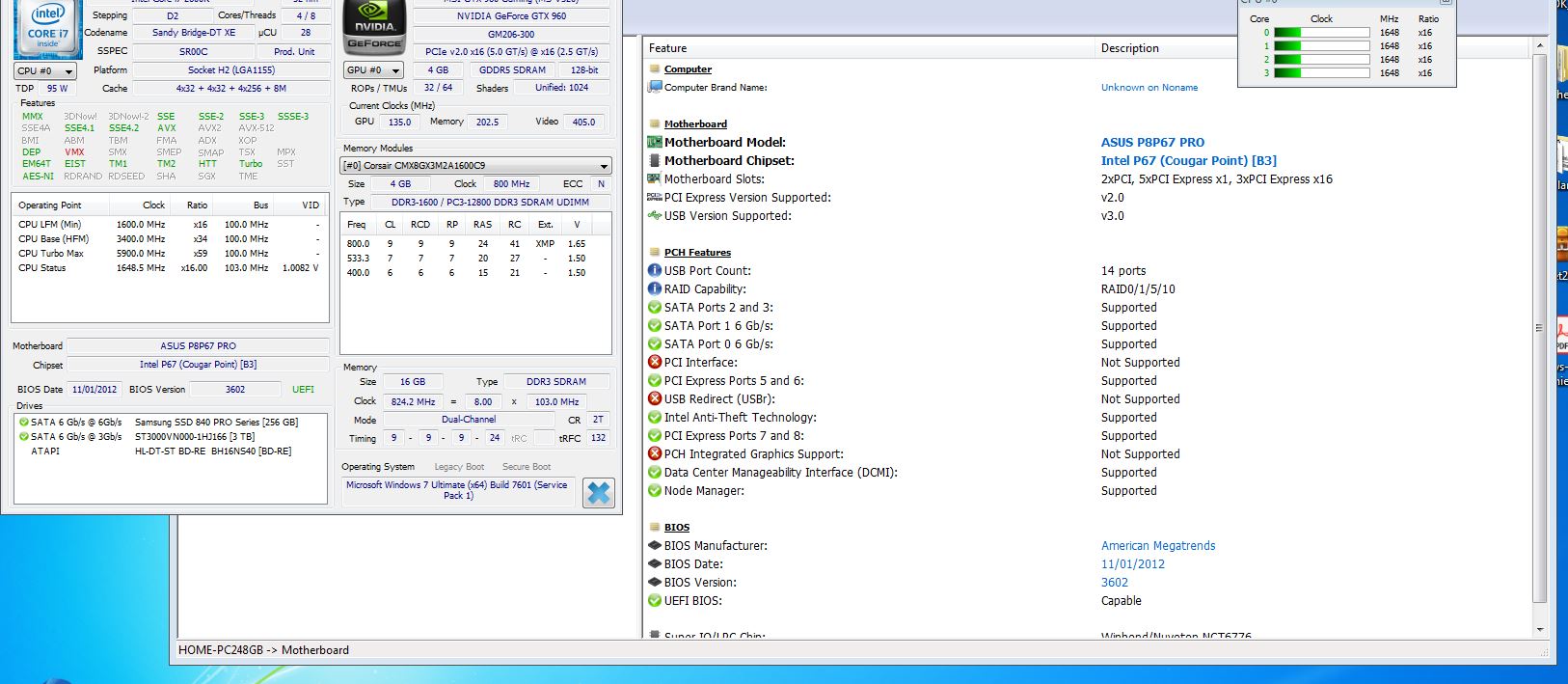Screen dimensions: 1568x684
Task: Click the BIOS Manufacturer chip icon
Action: (655, 545)
